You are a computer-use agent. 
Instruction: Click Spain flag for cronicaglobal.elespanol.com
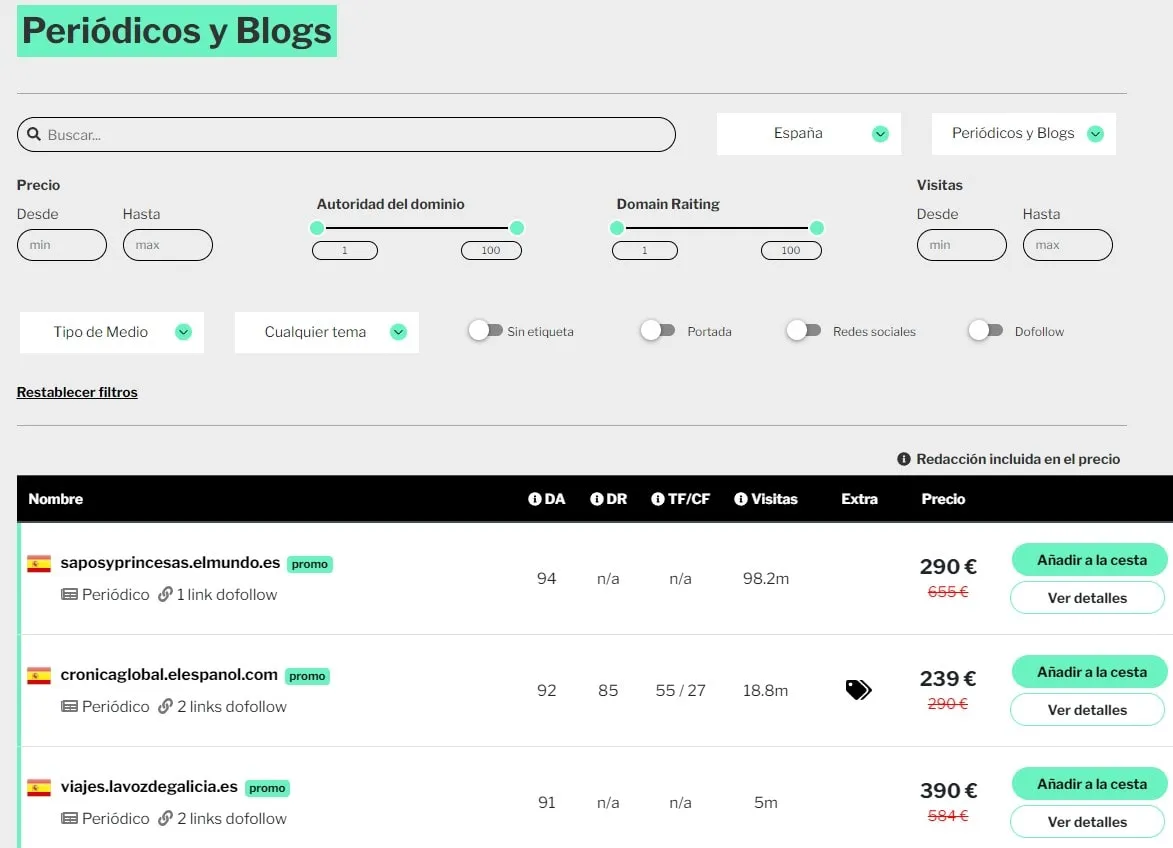[x=39, y=675]
